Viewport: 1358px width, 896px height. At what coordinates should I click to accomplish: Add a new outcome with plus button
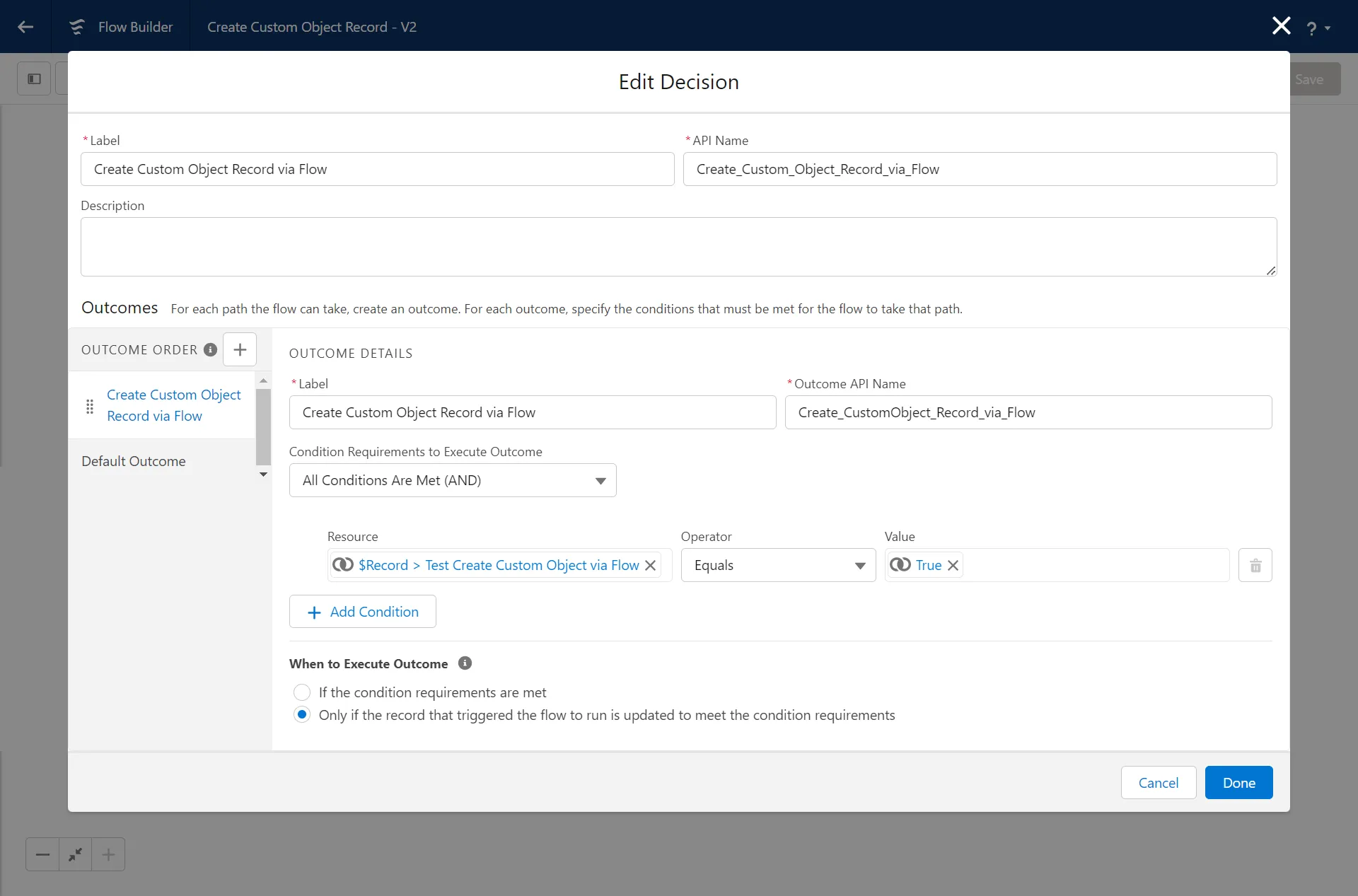click(240, 349)
